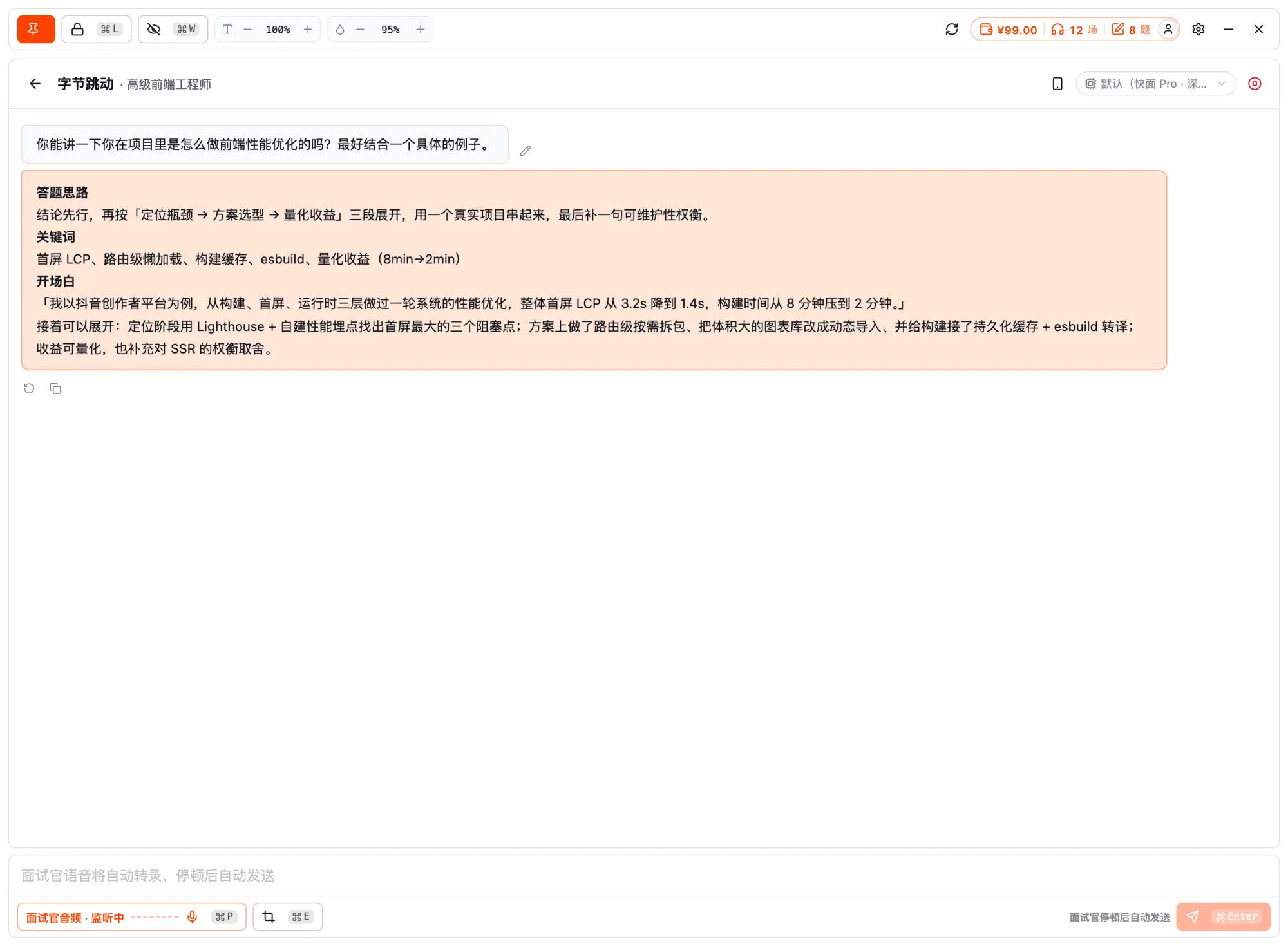Viewport: 1288px width, 946px height.
Task: Open the 默认（快面 Pro model dropdown
Action: click(x=1156, y=84)
